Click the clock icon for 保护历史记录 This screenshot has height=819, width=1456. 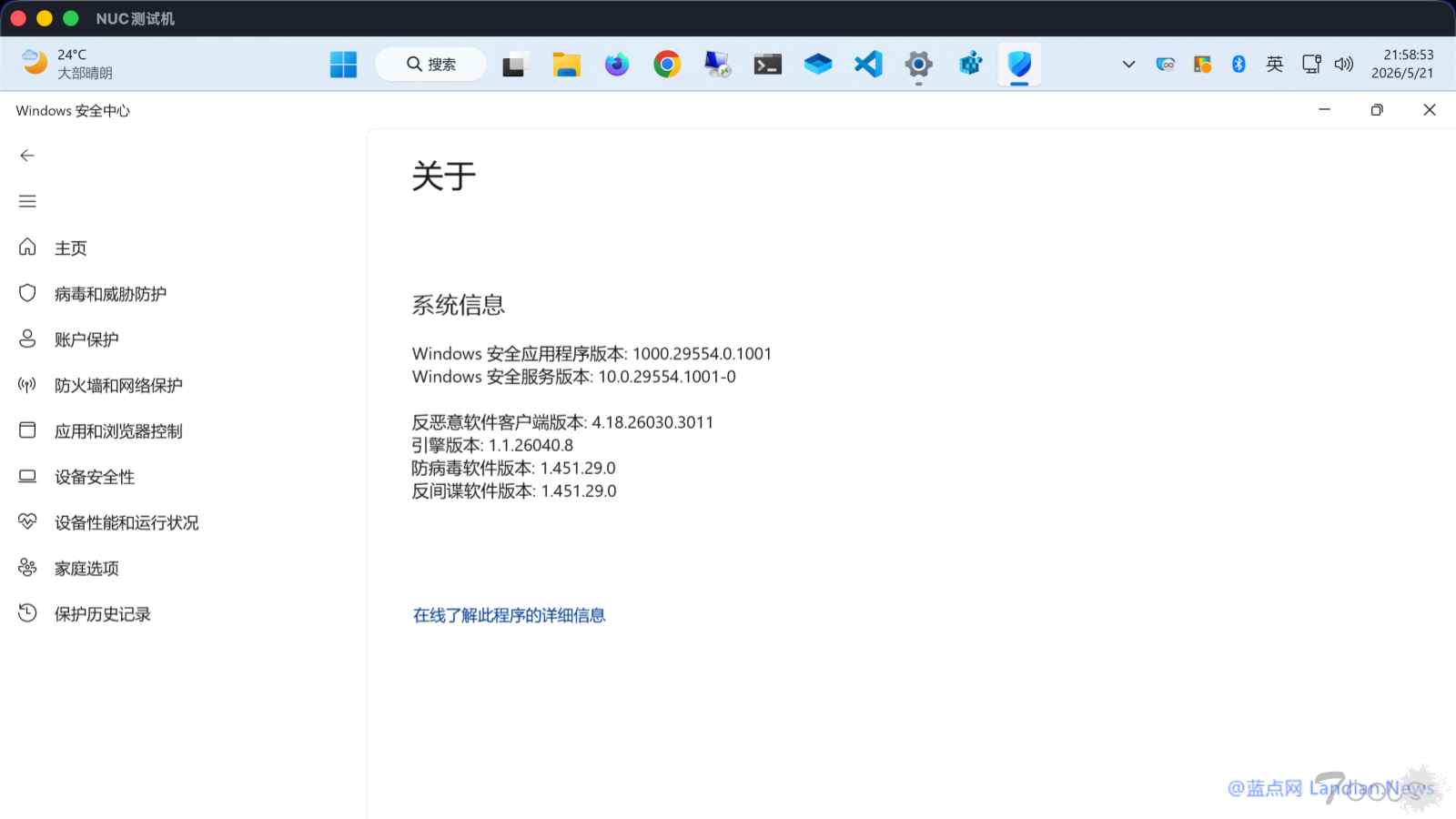pos(27,613)
